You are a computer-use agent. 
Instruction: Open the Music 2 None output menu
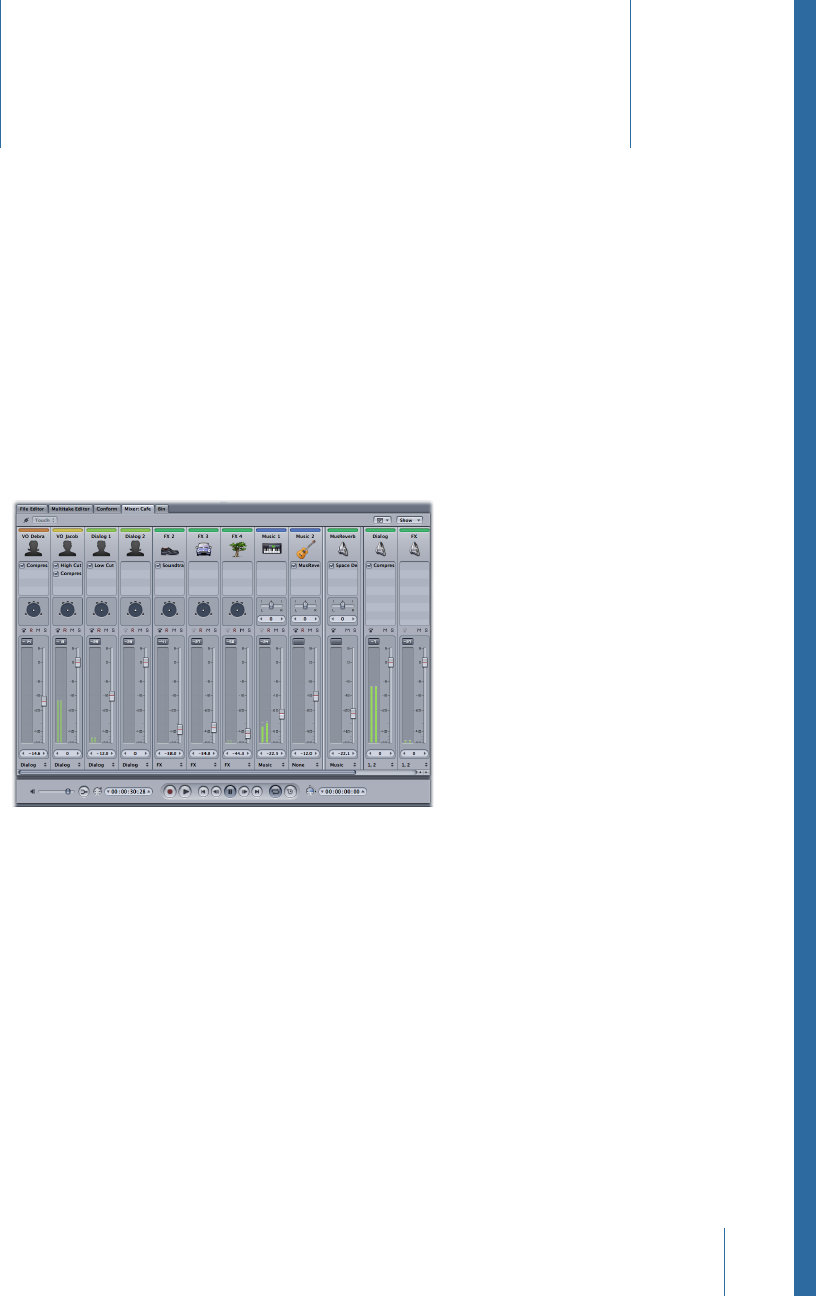[306, 764]
